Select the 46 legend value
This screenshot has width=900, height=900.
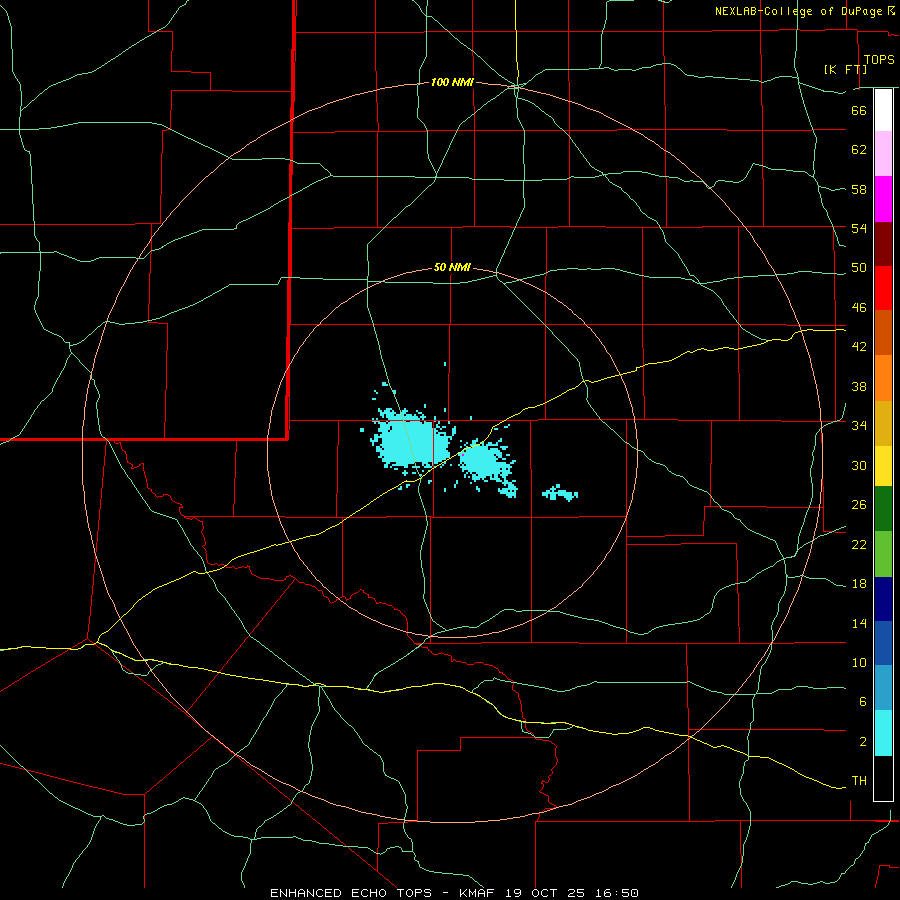pos(859,308)
